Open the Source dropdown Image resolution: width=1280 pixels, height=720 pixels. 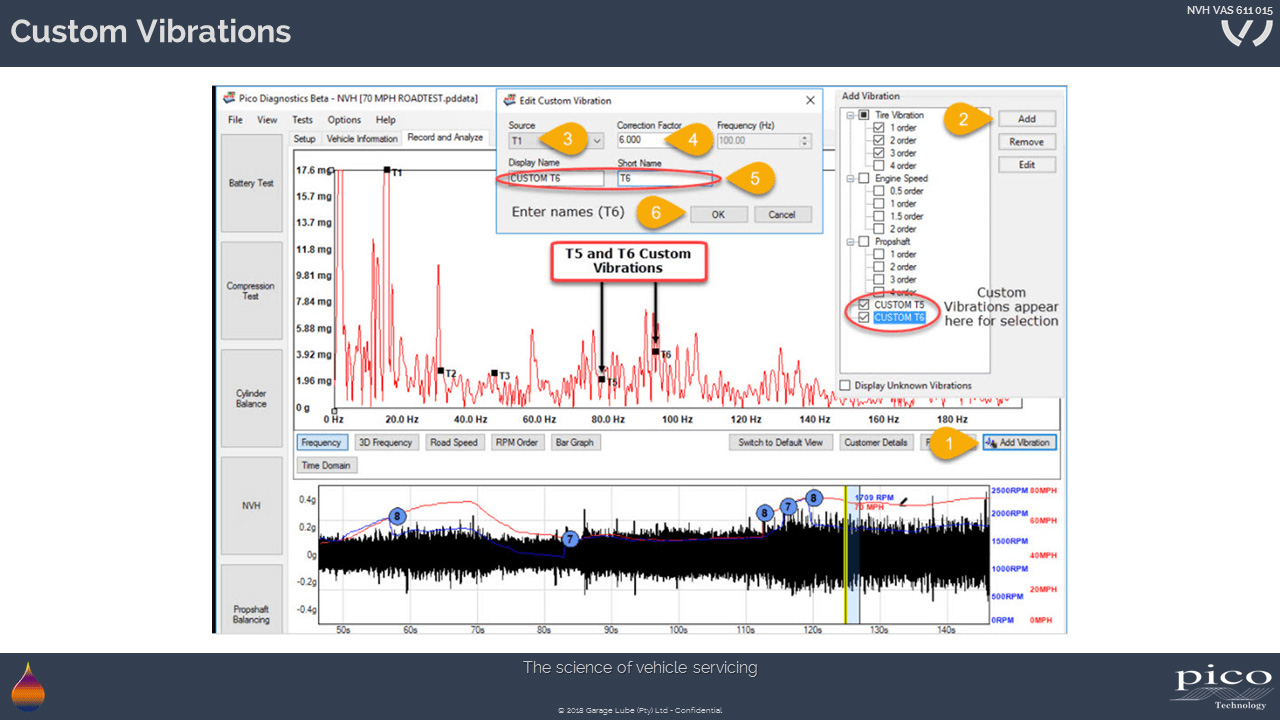coord(597,141)
